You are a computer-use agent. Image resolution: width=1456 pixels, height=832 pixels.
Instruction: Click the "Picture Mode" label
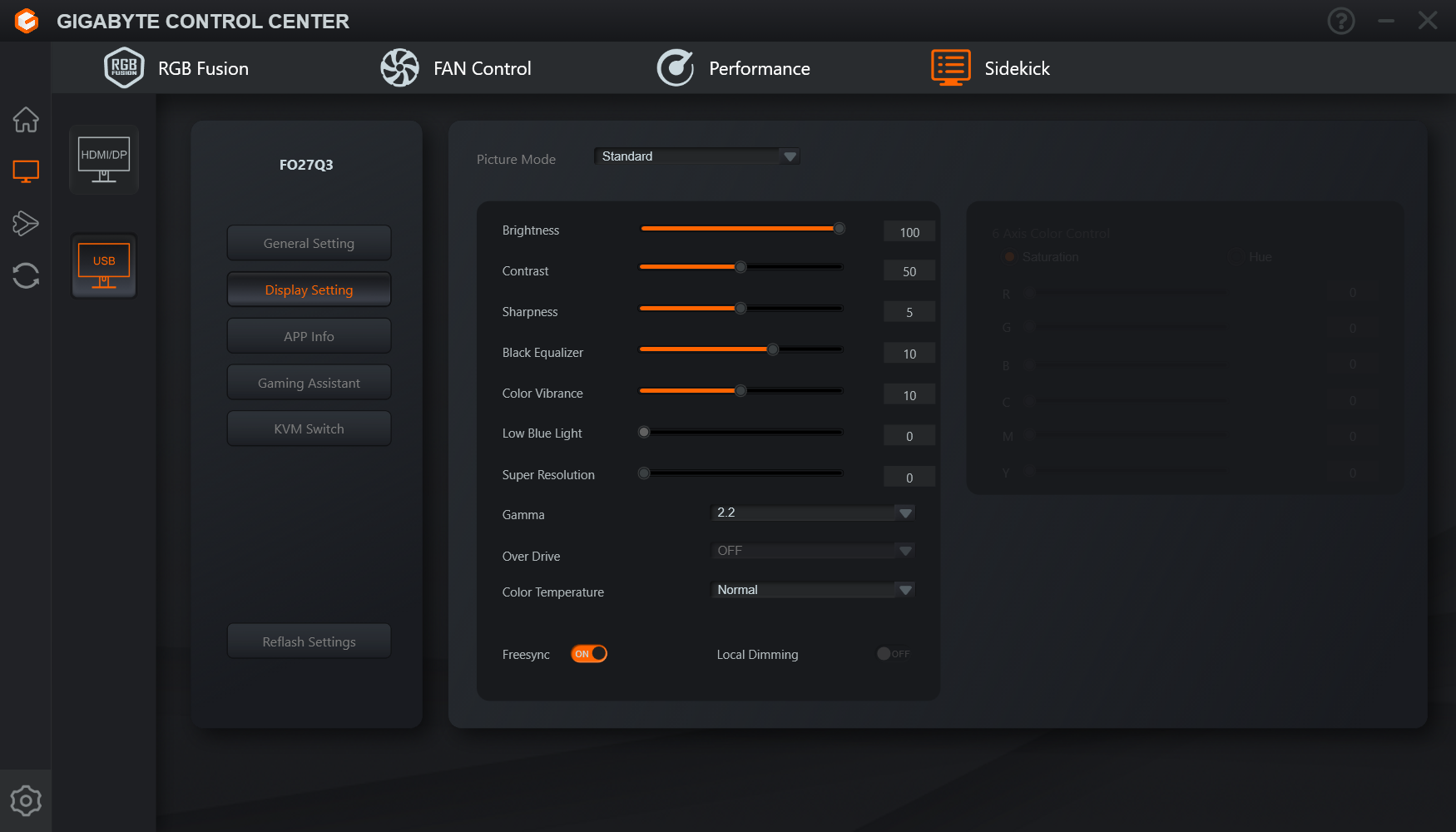[516, 159]
